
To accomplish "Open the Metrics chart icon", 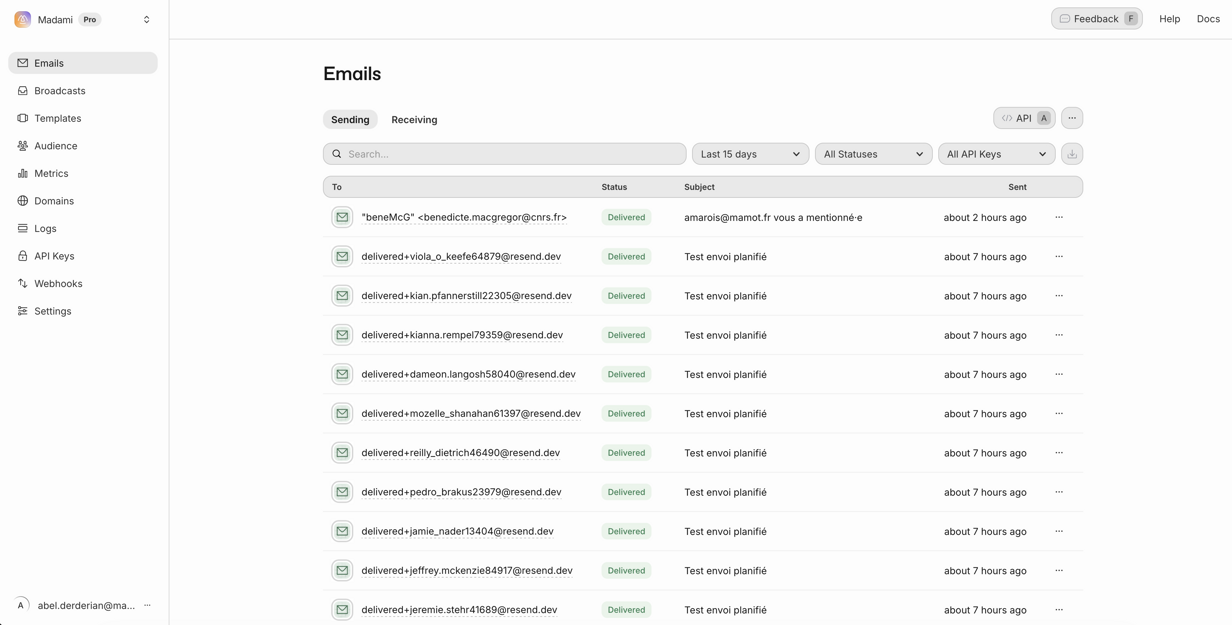I will [x=23, y=173].
